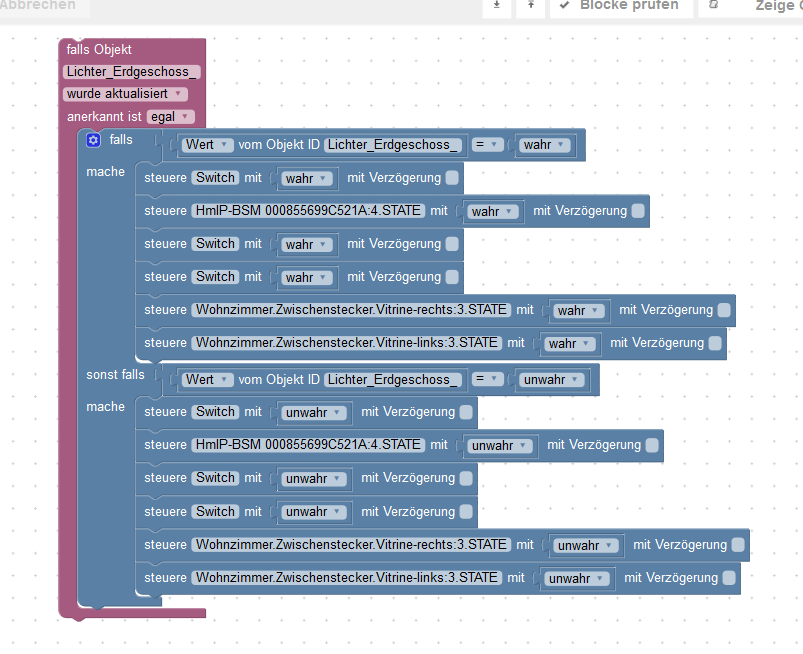803x654 pixels.
Task: Open the unwahr dropdown in the Vitrine-links row
Action: [577, 579]
